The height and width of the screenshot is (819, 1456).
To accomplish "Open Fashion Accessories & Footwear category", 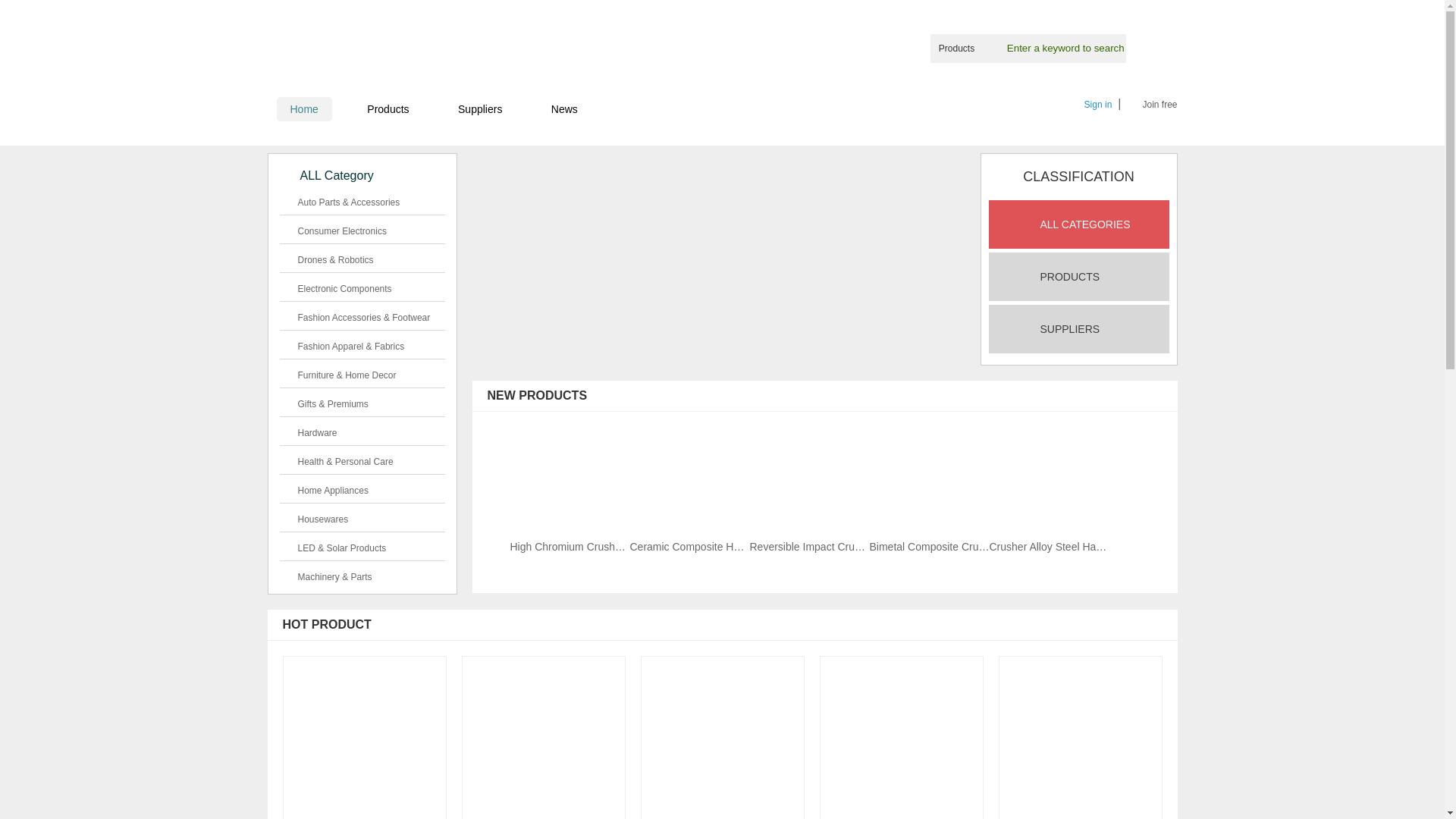I will (x=363, y=318).
